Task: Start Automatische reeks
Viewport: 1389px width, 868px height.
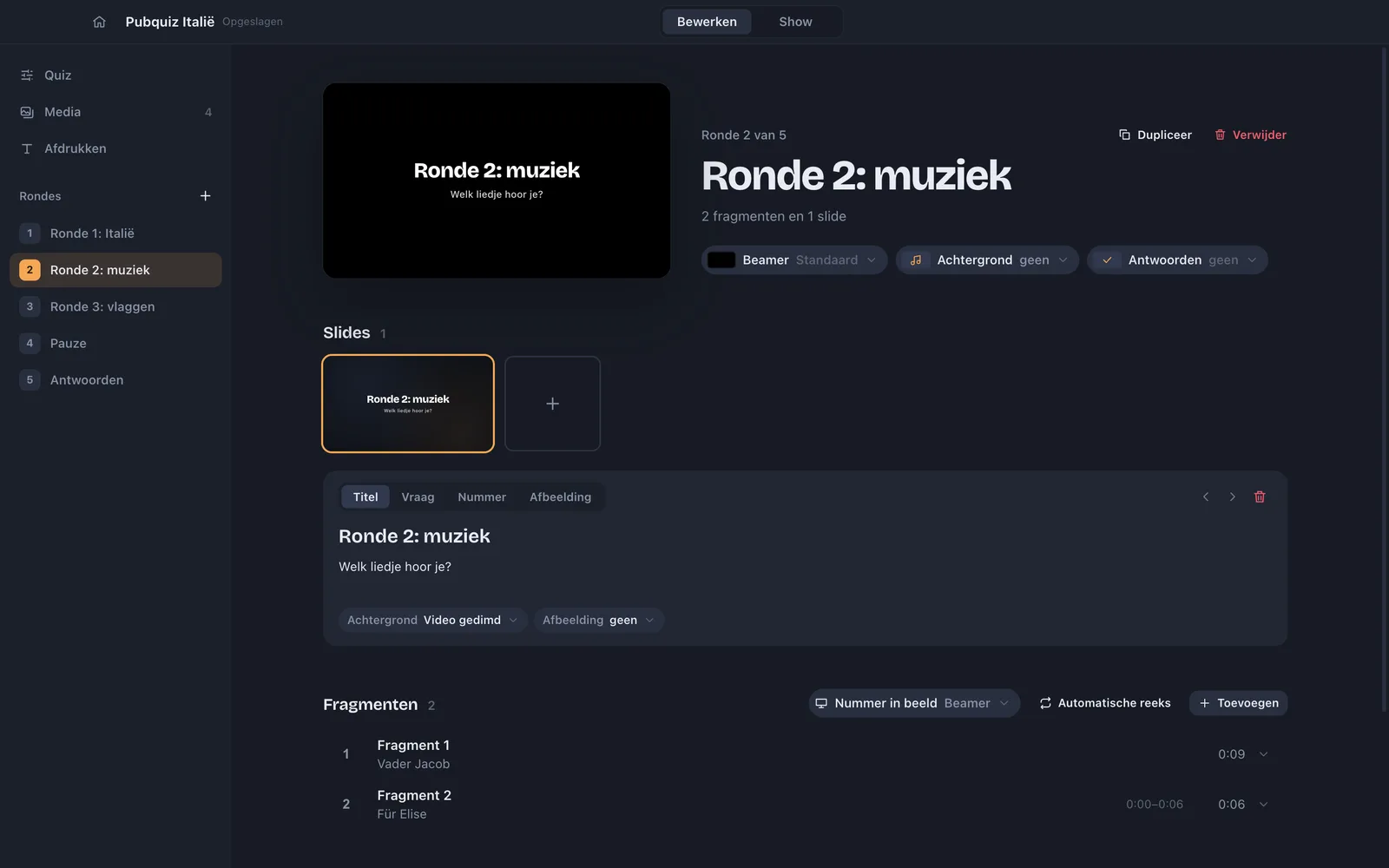Action: click(1104, 703)
